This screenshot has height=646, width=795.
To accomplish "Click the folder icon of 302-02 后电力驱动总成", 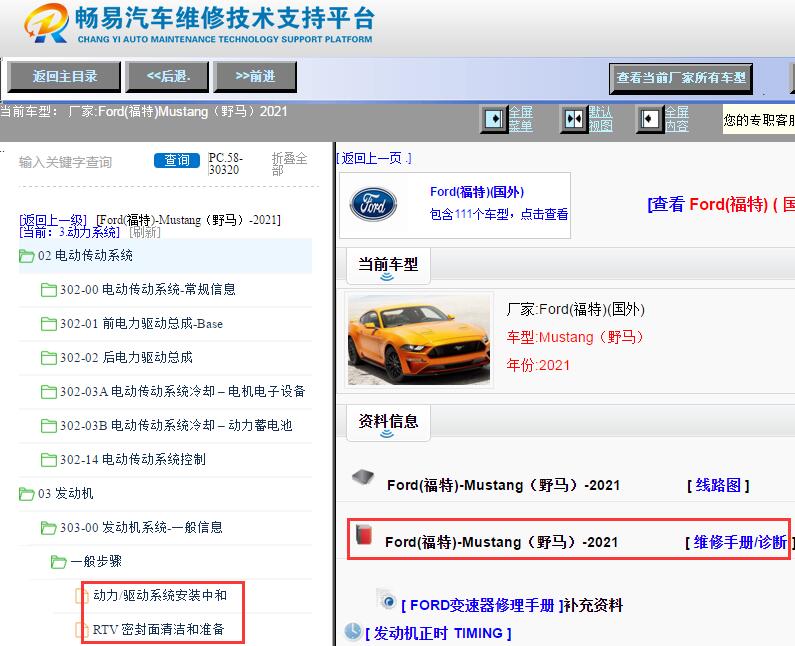I will [x=49, y=358].
